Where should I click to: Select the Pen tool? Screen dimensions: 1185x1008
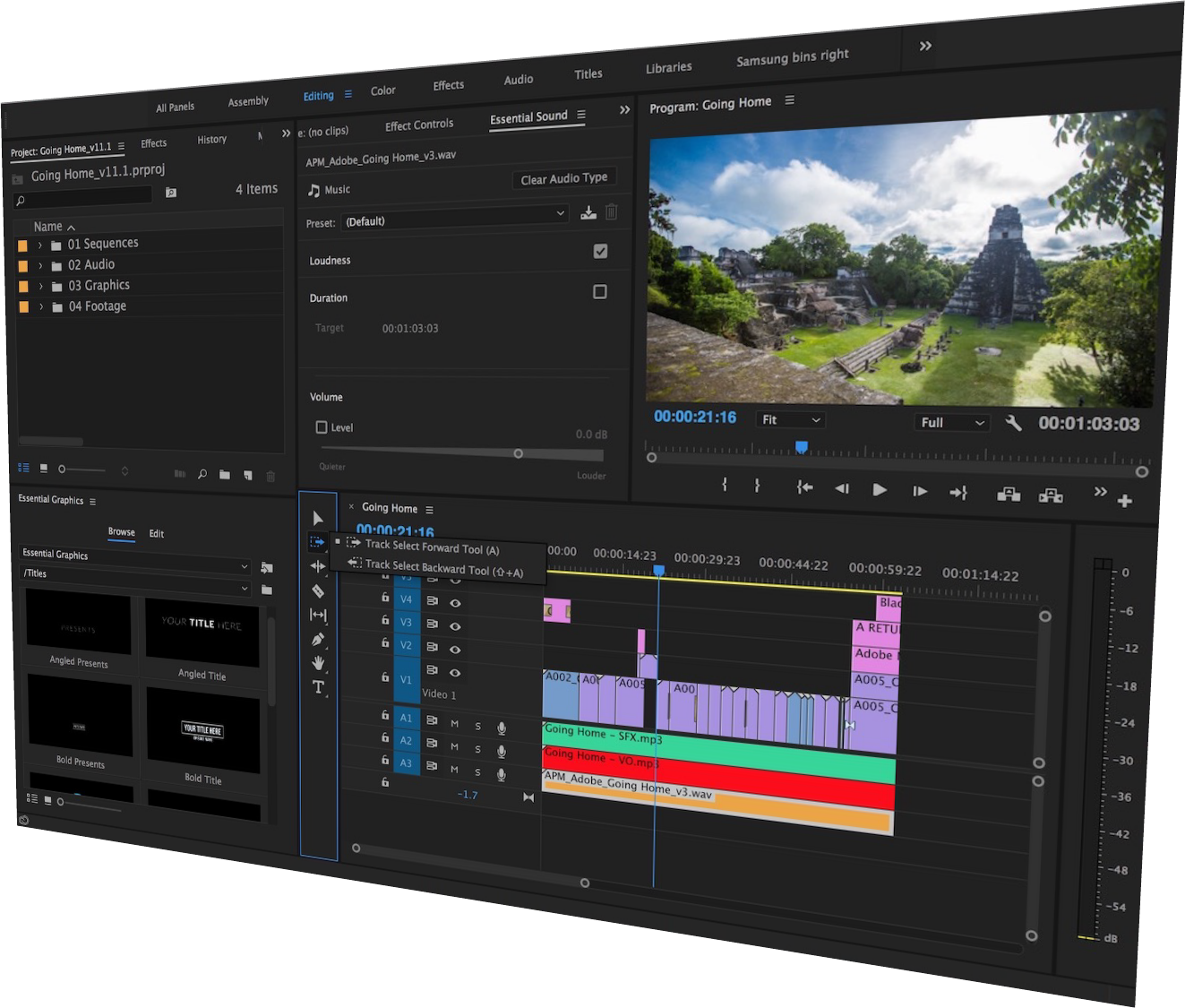pyautogui.click(x=318, y=640)
